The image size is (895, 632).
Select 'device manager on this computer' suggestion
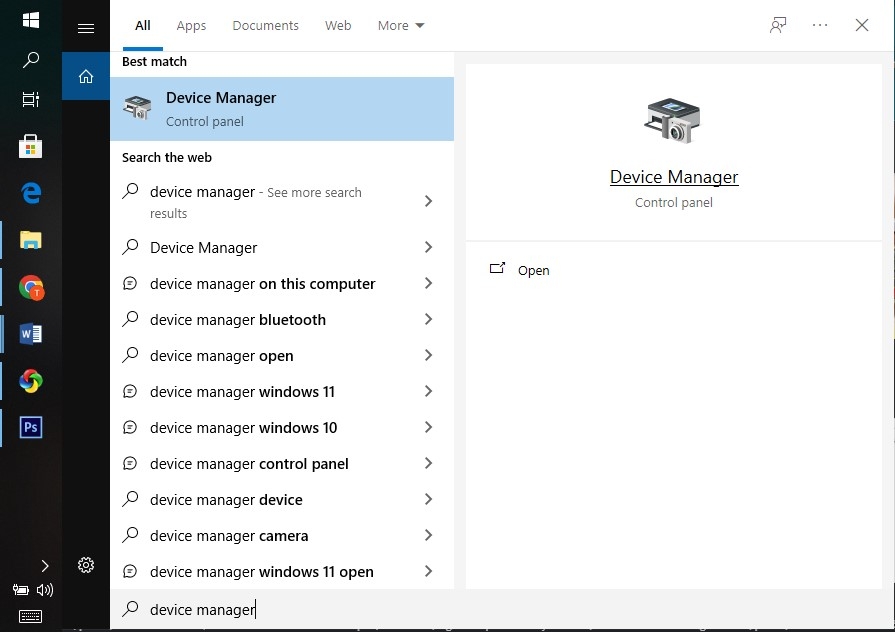tap(282, 284)
